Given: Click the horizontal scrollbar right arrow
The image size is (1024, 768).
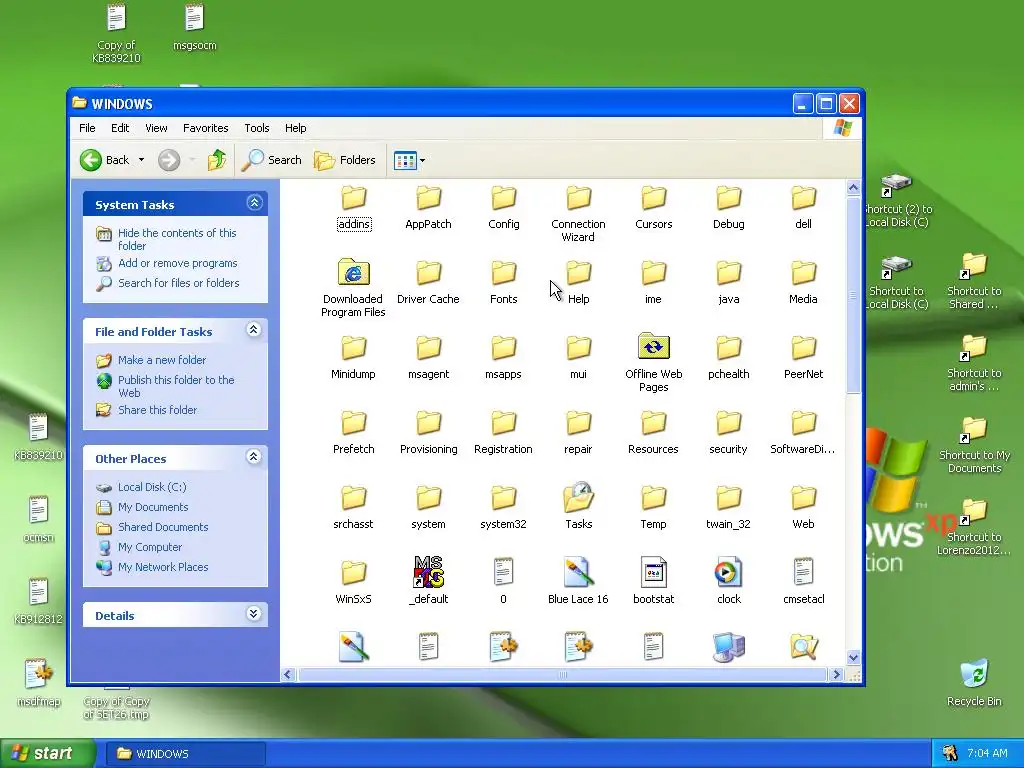Looking at the screenshot, I should (837, 675).
